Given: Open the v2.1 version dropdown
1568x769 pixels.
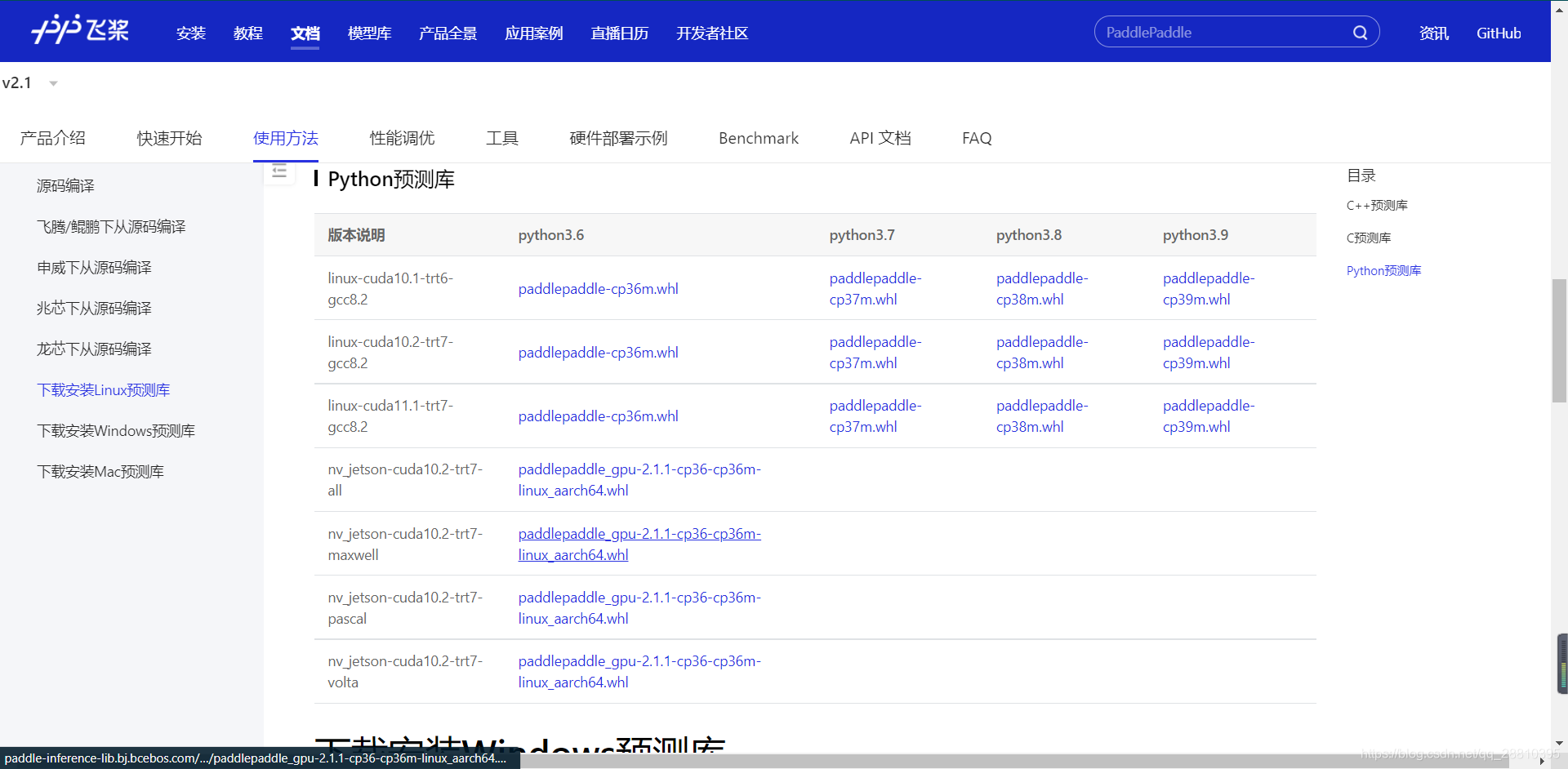Looking at the screenshot, I should coord(30,83).
